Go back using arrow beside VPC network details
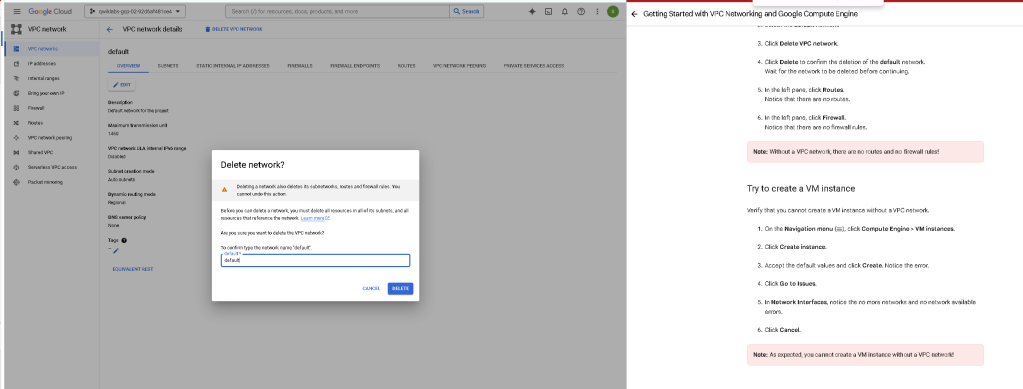 (x=110, y=29)
